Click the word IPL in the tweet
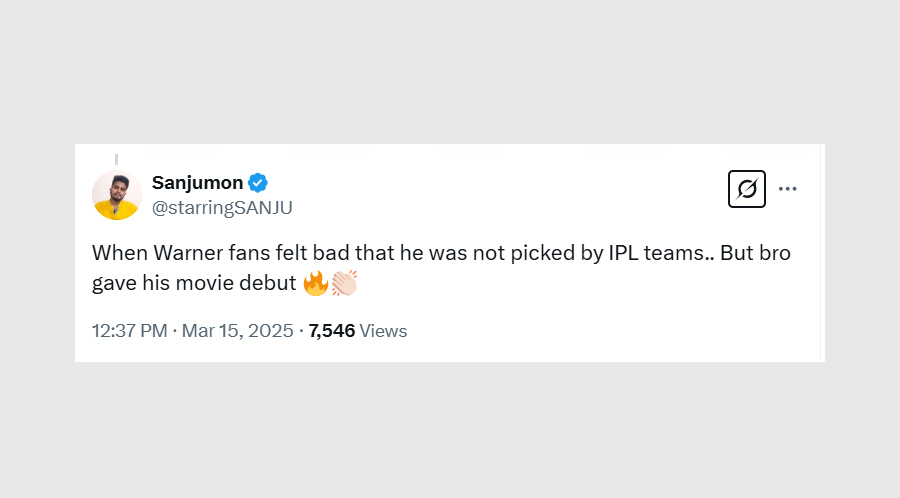The image size is (900, 498). (626, 254)
